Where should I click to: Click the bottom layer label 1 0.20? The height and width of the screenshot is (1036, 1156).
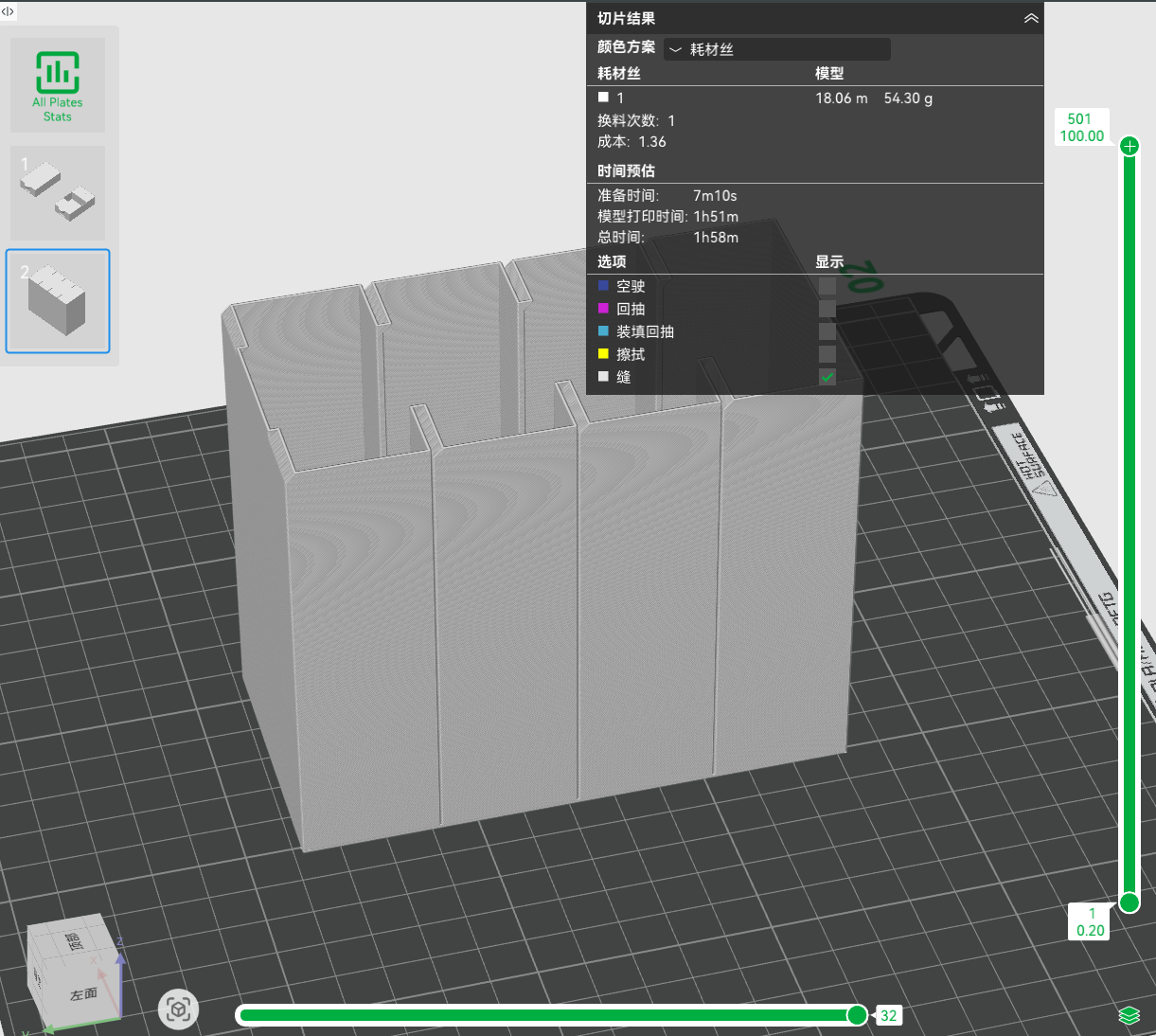pos(1090,921)
